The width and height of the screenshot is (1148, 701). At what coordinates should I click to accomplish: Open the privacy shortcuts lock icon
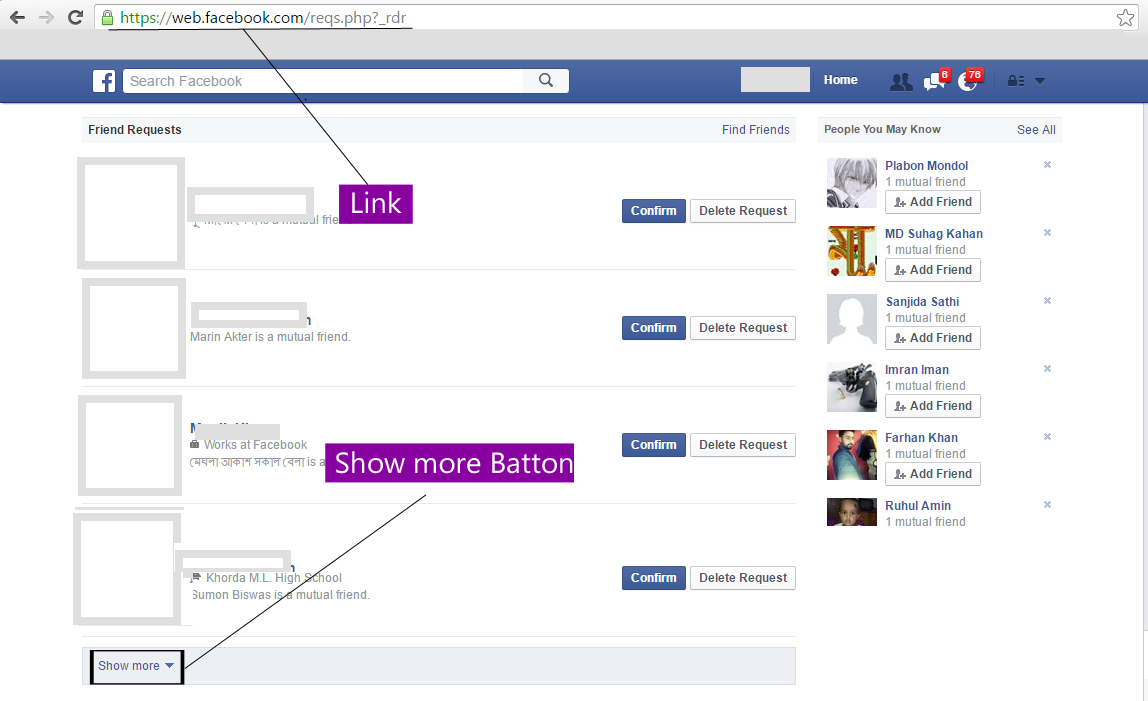(1015, 81)
